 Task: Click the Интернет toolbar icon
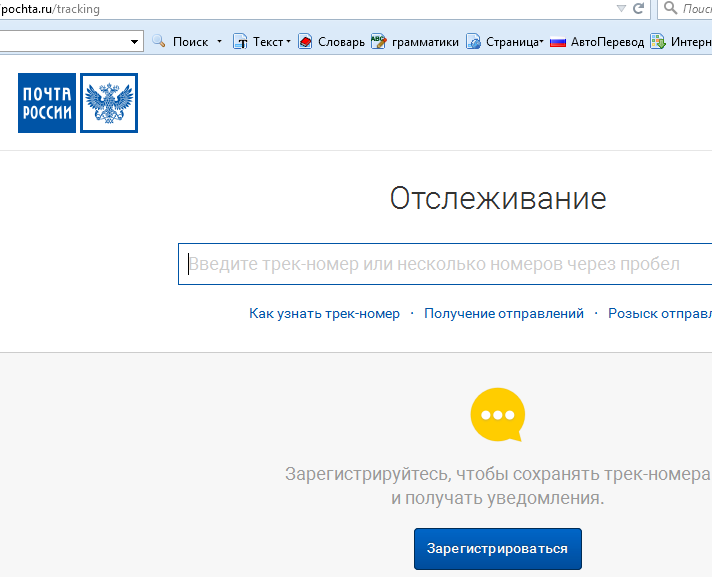point(657,42)
